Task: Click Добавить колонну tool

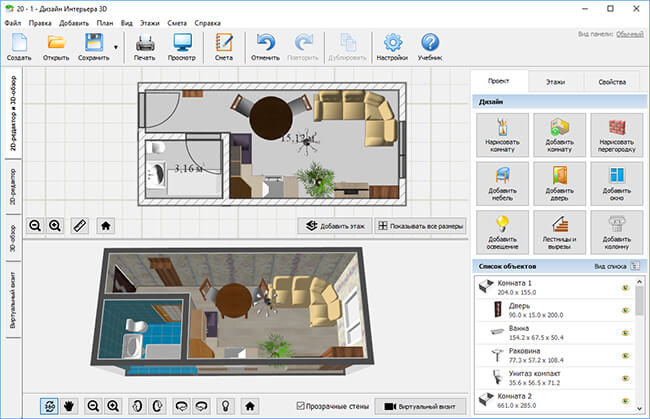Action: click(617, 232)
